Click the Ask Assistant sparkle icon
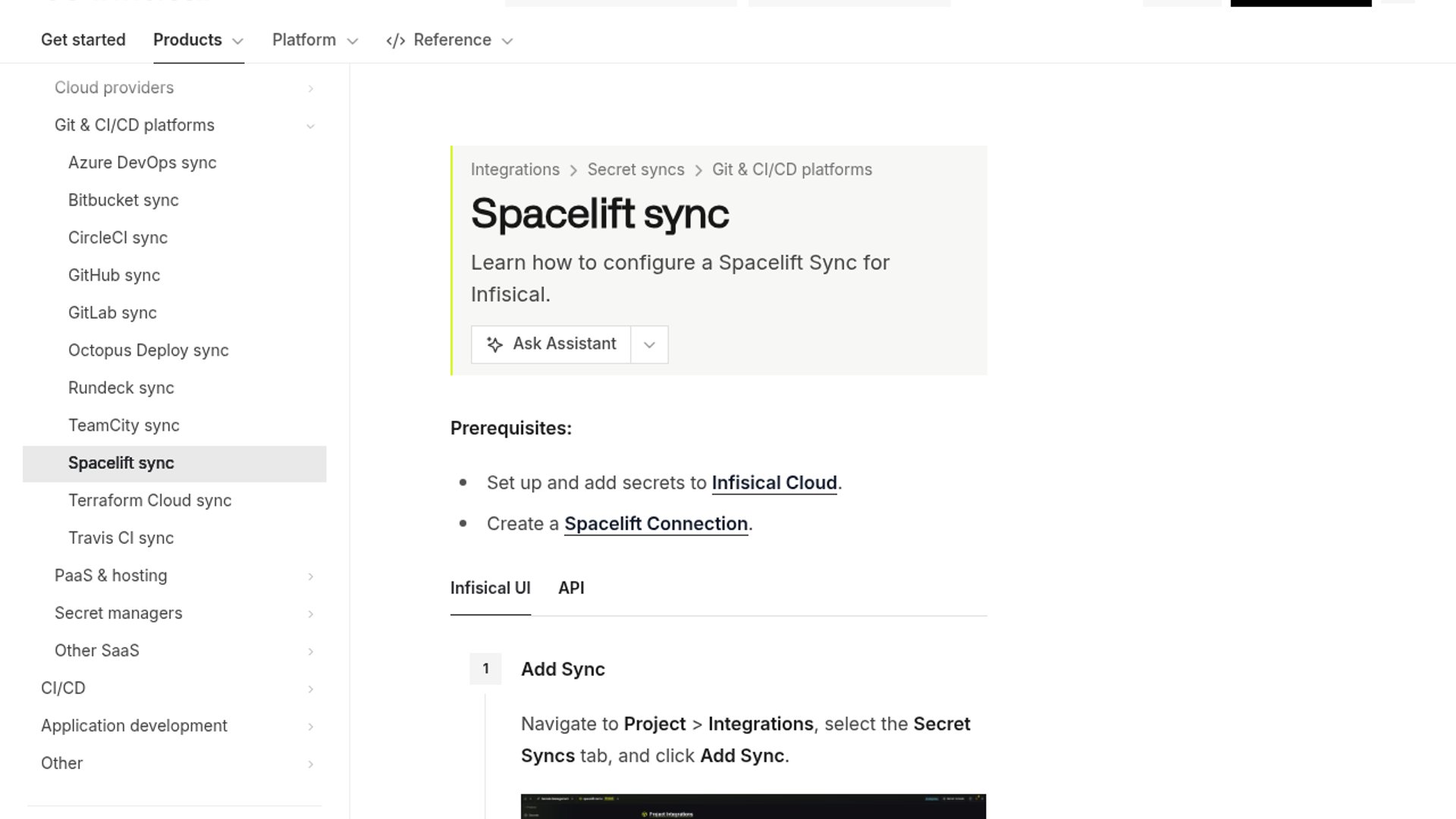1456x819 pixels. [x=494, y=344]
